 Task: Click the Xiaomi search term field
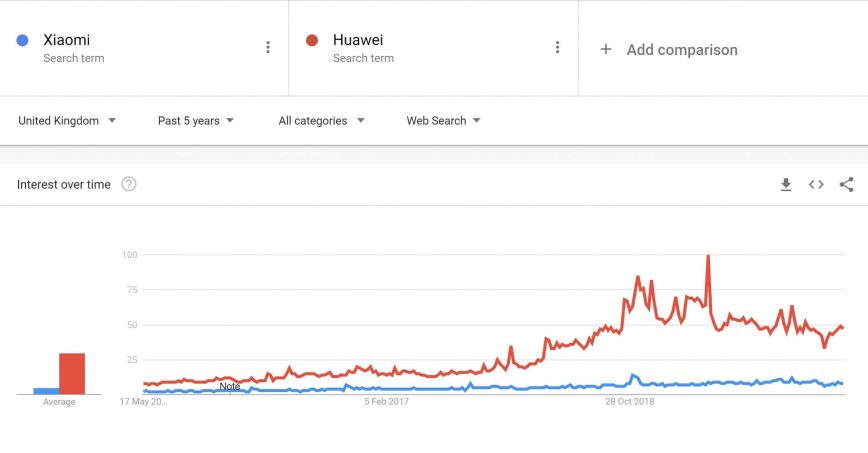(67, 41)
